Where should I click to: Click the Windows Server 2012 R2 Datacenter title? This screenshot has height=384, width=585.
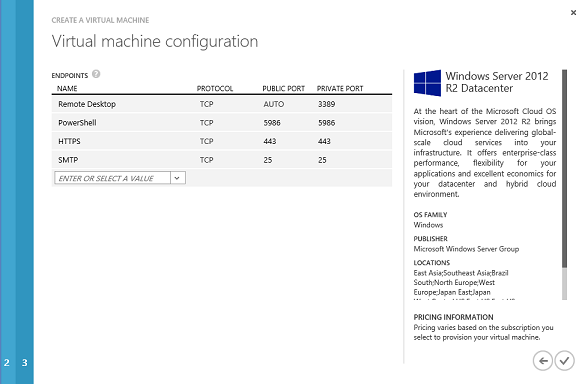(497, 82)
